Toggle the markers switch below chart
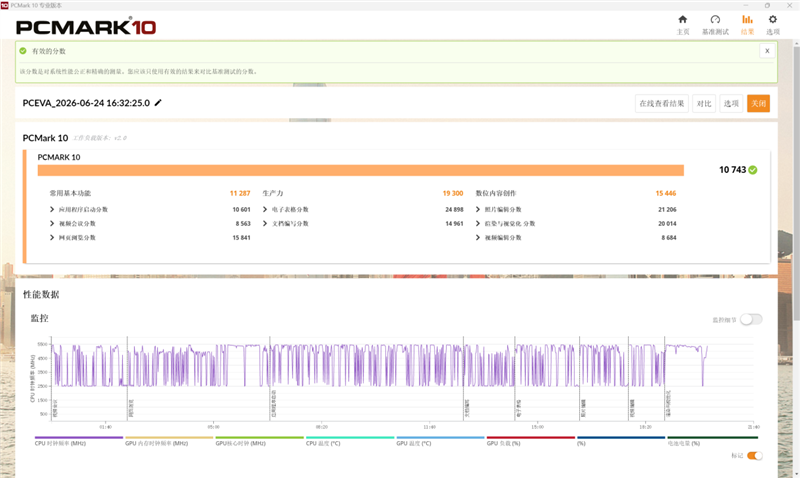The width and height of the screenshot is (800, 478). (755, 456)
